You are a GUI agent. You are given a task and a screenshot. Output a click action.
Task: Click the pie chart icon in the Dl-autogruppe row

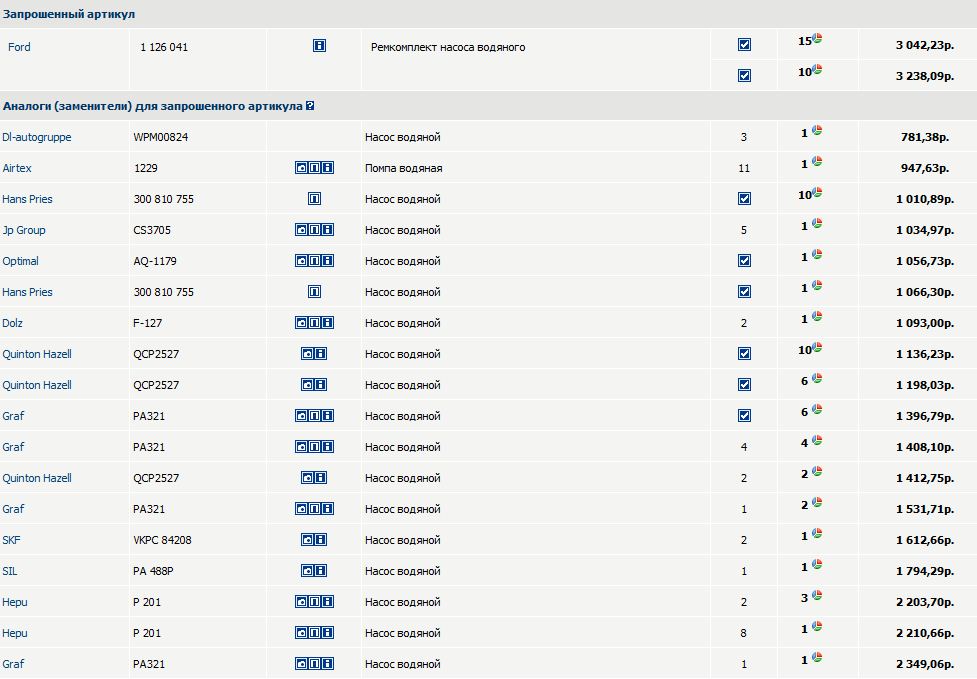point(817,131)
